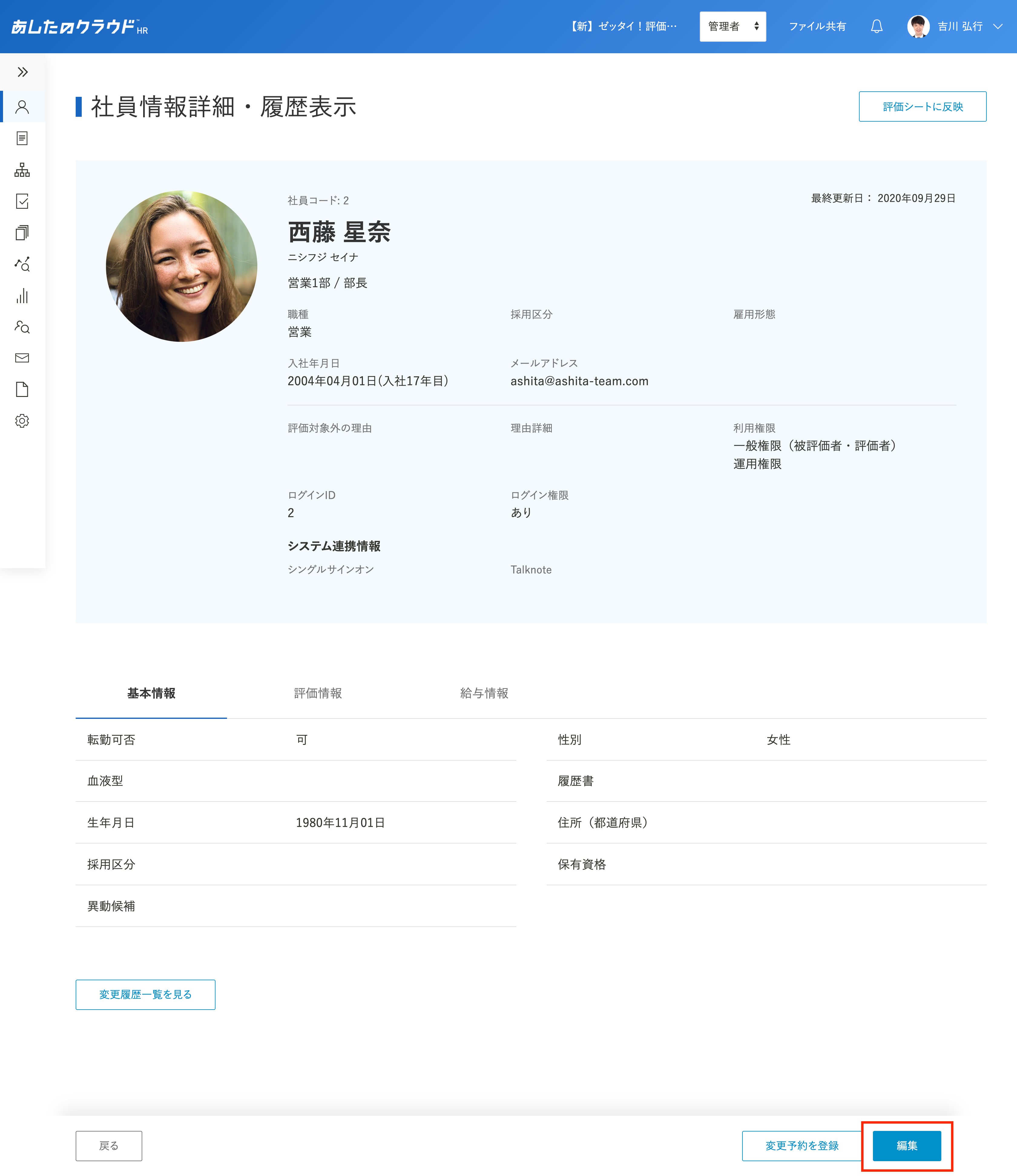Click the Talknote label
1017x1176 pixels.
[530, 569]
